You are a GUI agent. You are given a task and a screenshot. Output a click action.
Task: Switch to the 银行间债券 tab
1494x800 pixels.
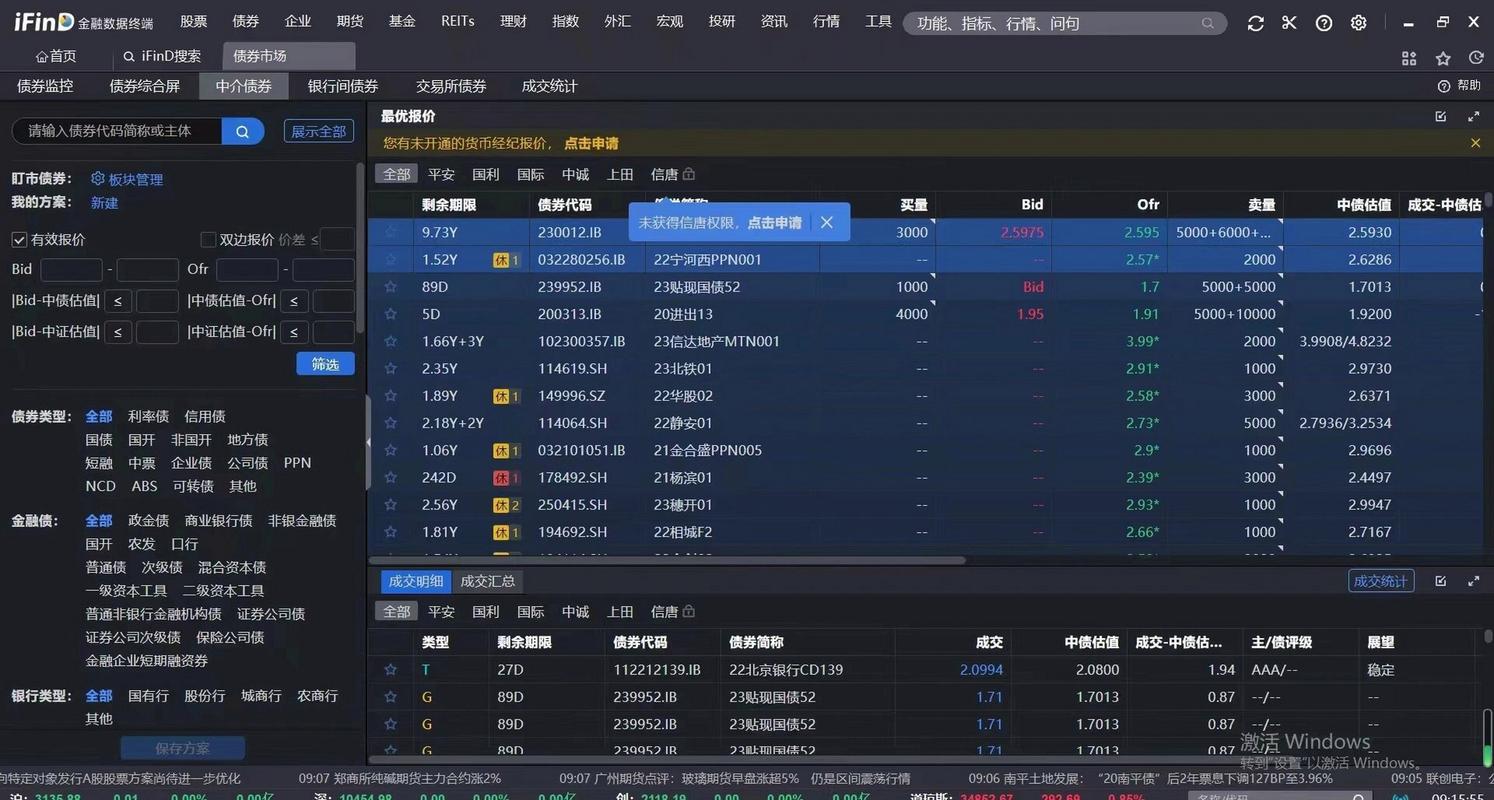point(343,86)
